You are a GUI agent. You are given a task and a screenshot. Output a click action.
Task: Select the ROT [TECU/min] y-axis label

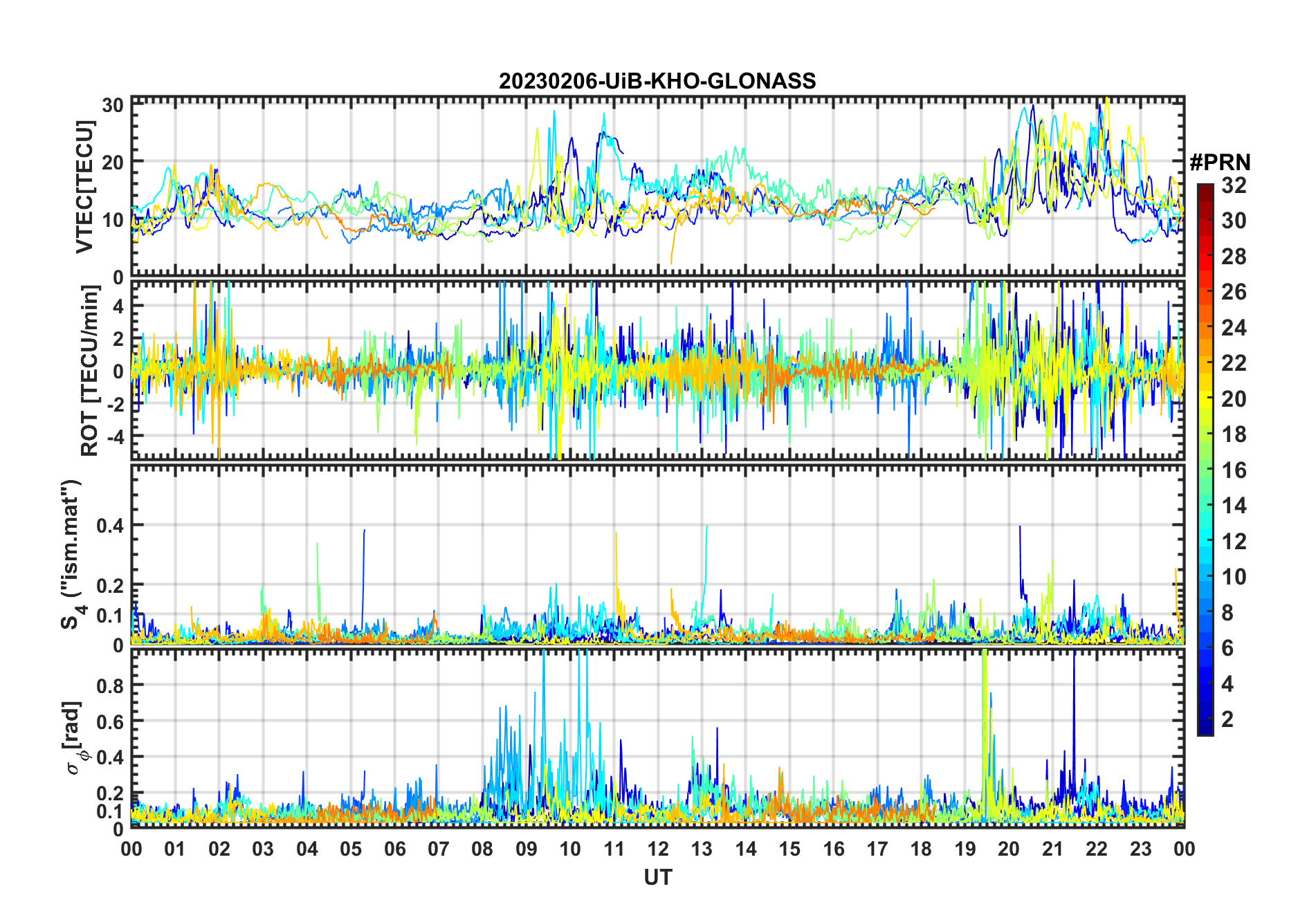pos(90,370)
